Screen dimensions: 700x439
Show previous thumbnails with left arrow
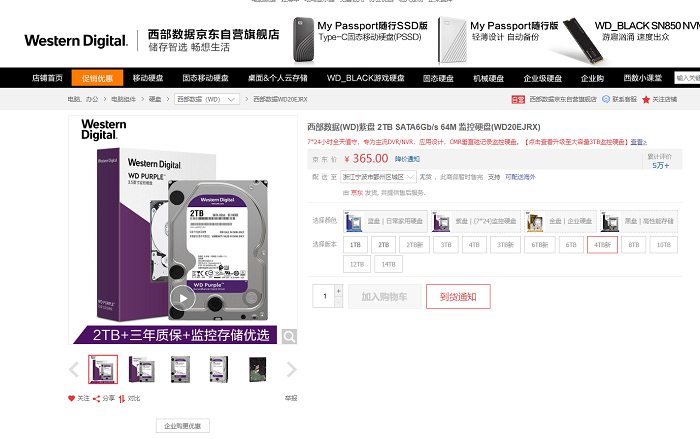click(x=74, y=369)
